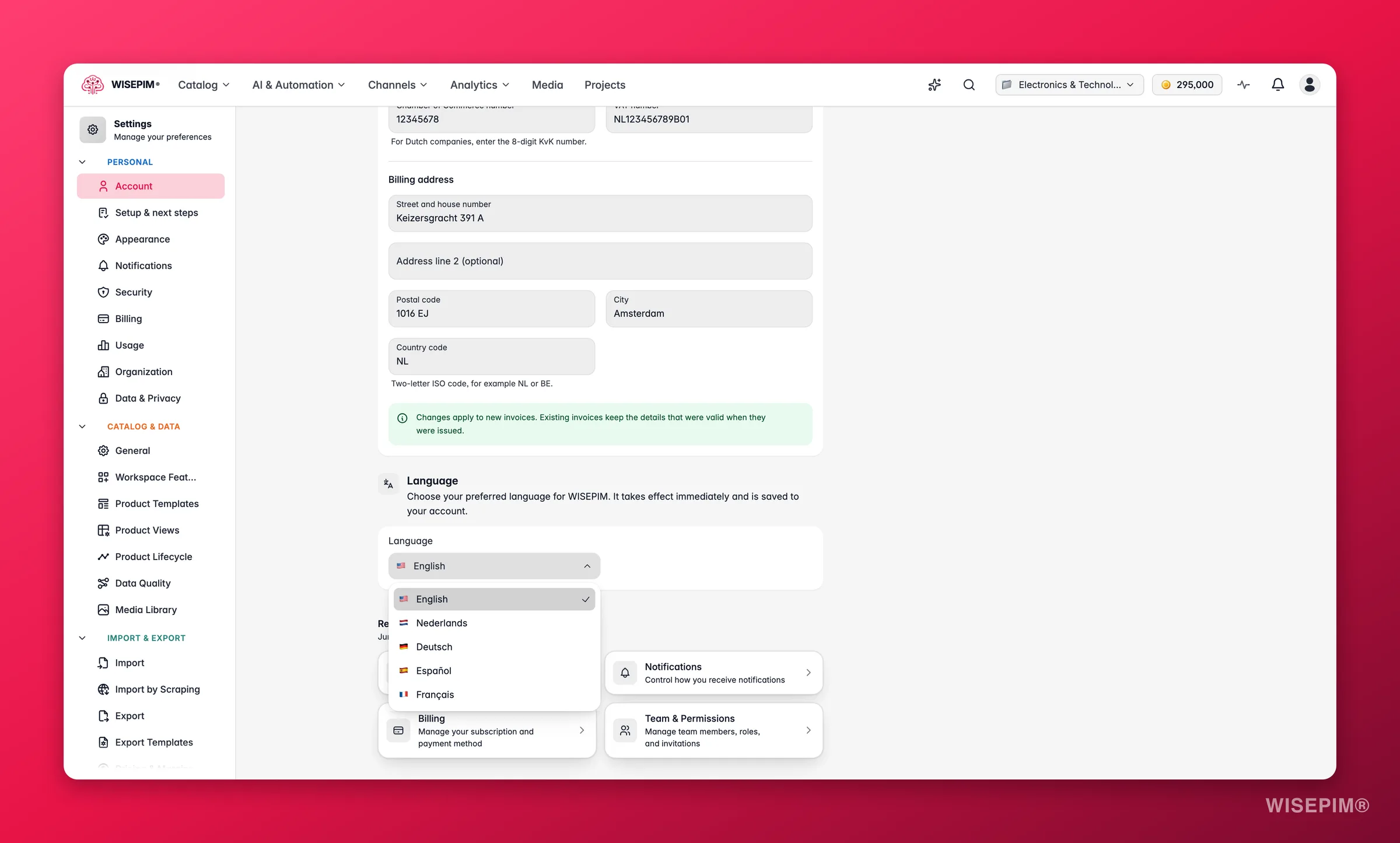Click the Export Templates file icon
The height and width of the screenshot is (843, 1400).
[103, 743]
